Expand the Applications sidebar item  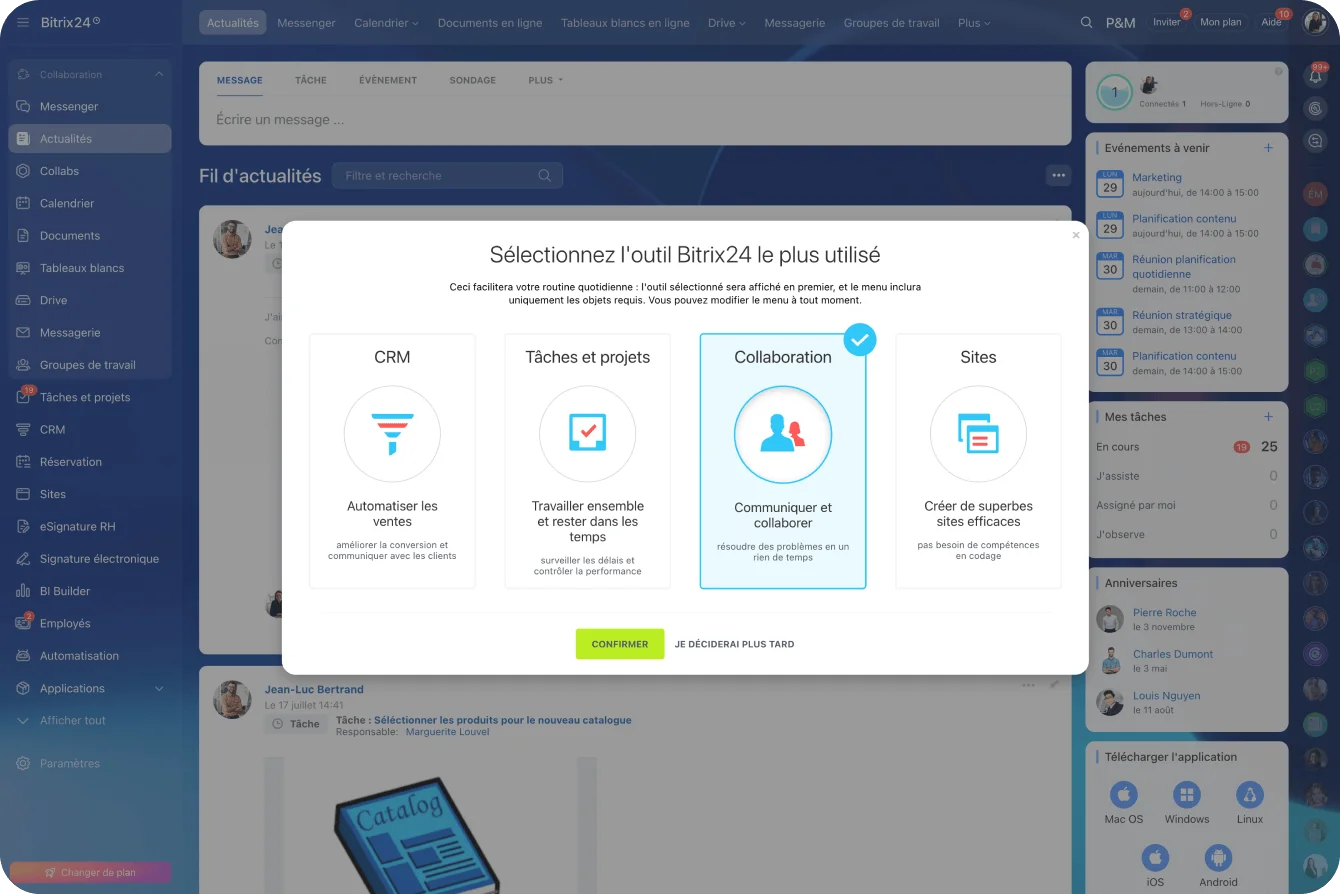pos(159,689)
